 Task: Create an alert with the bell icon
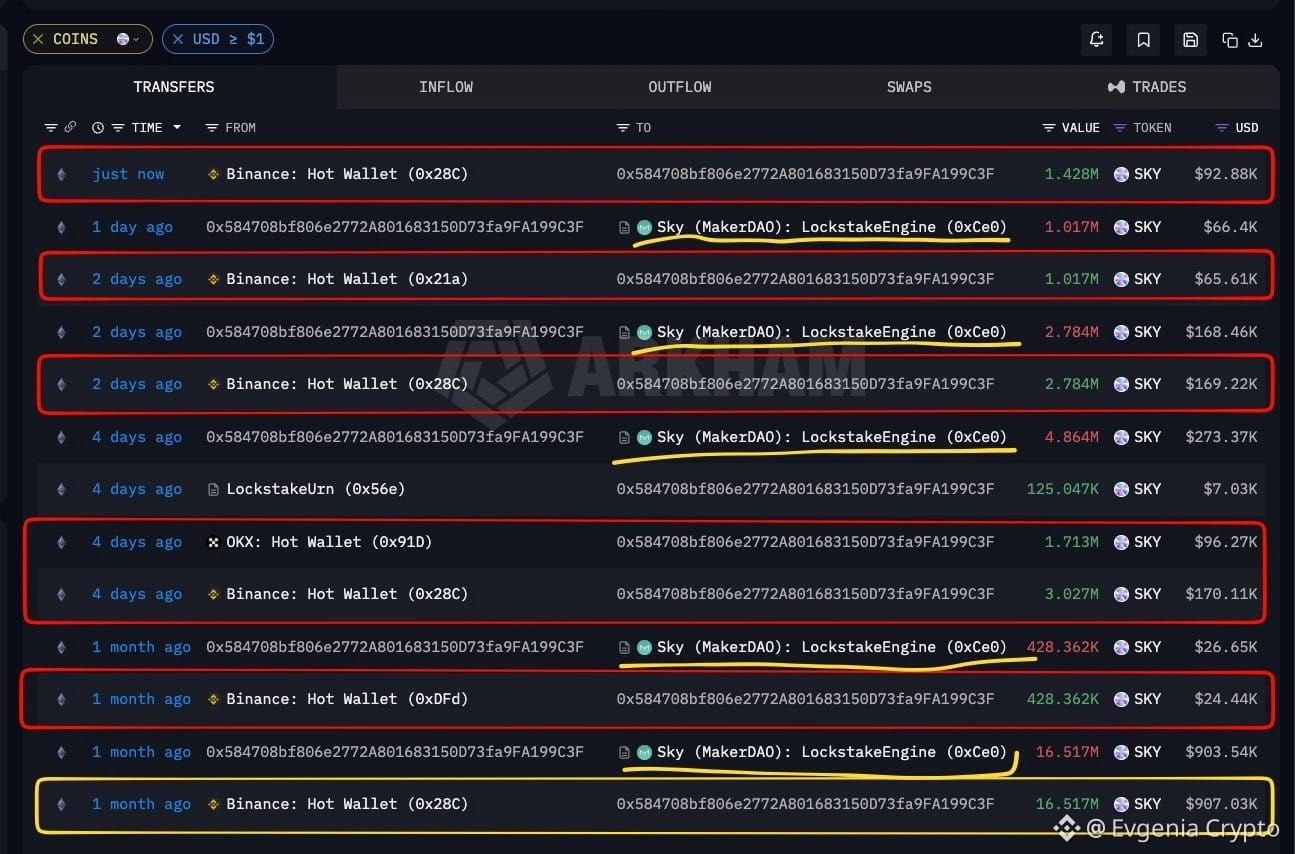pyautogui.click(x=1097, y=40)
